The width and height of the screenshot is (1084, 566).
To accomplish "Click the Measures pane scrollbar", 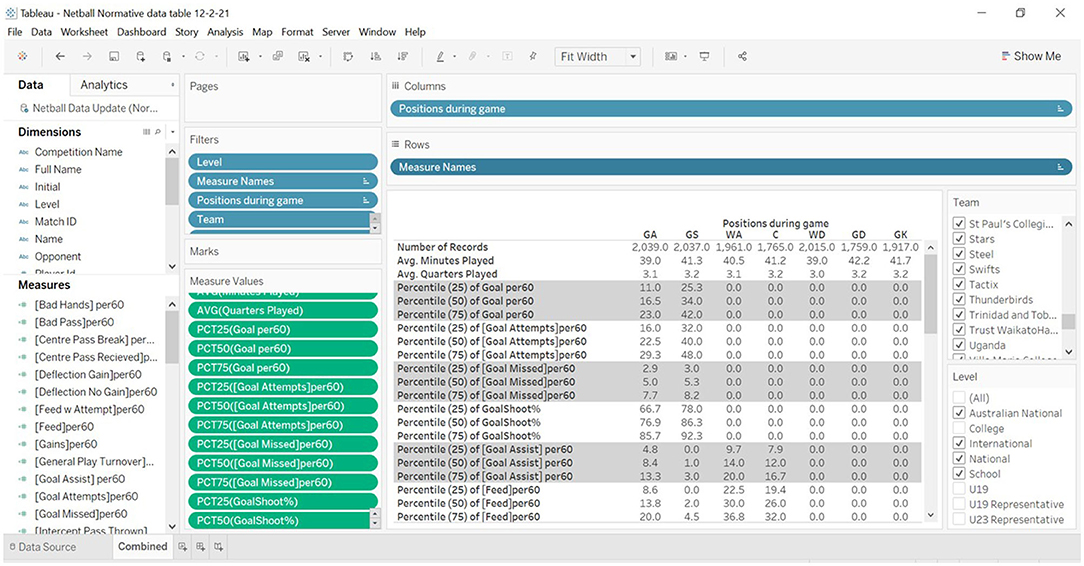I will pos(172,339).
